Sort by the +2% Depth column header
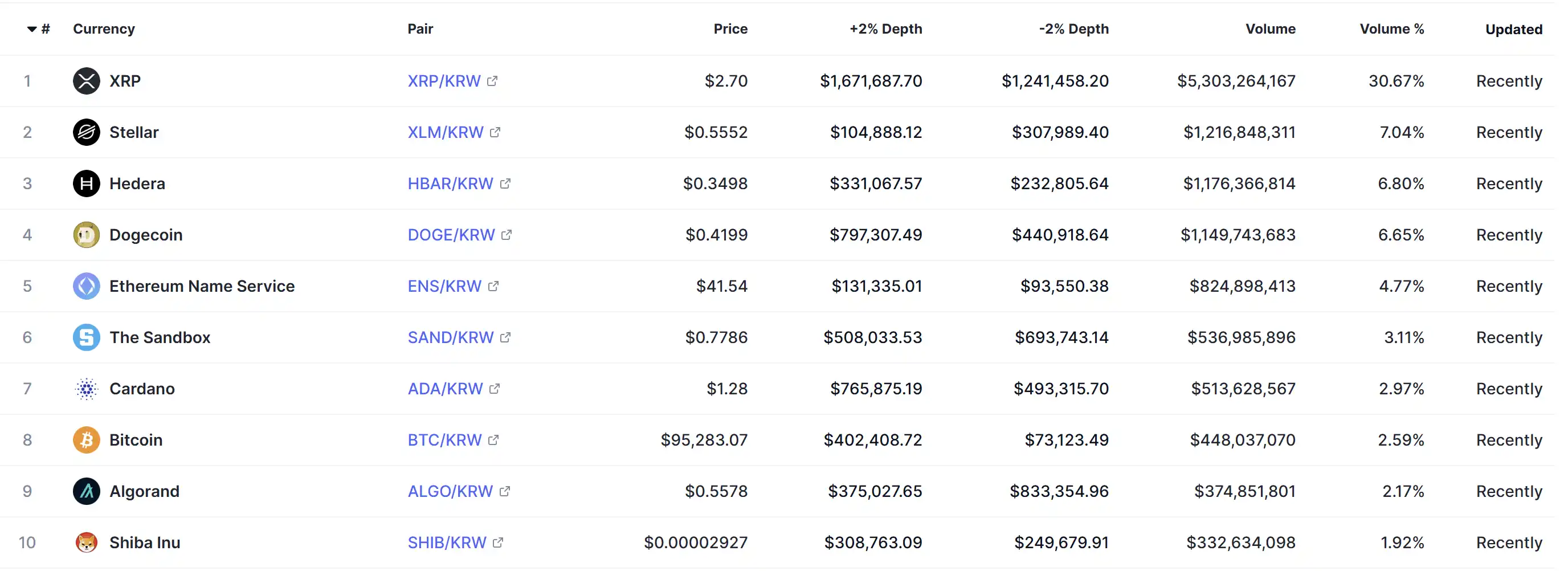The width and height of the screenshot is (1568, 571). (885, 29)
